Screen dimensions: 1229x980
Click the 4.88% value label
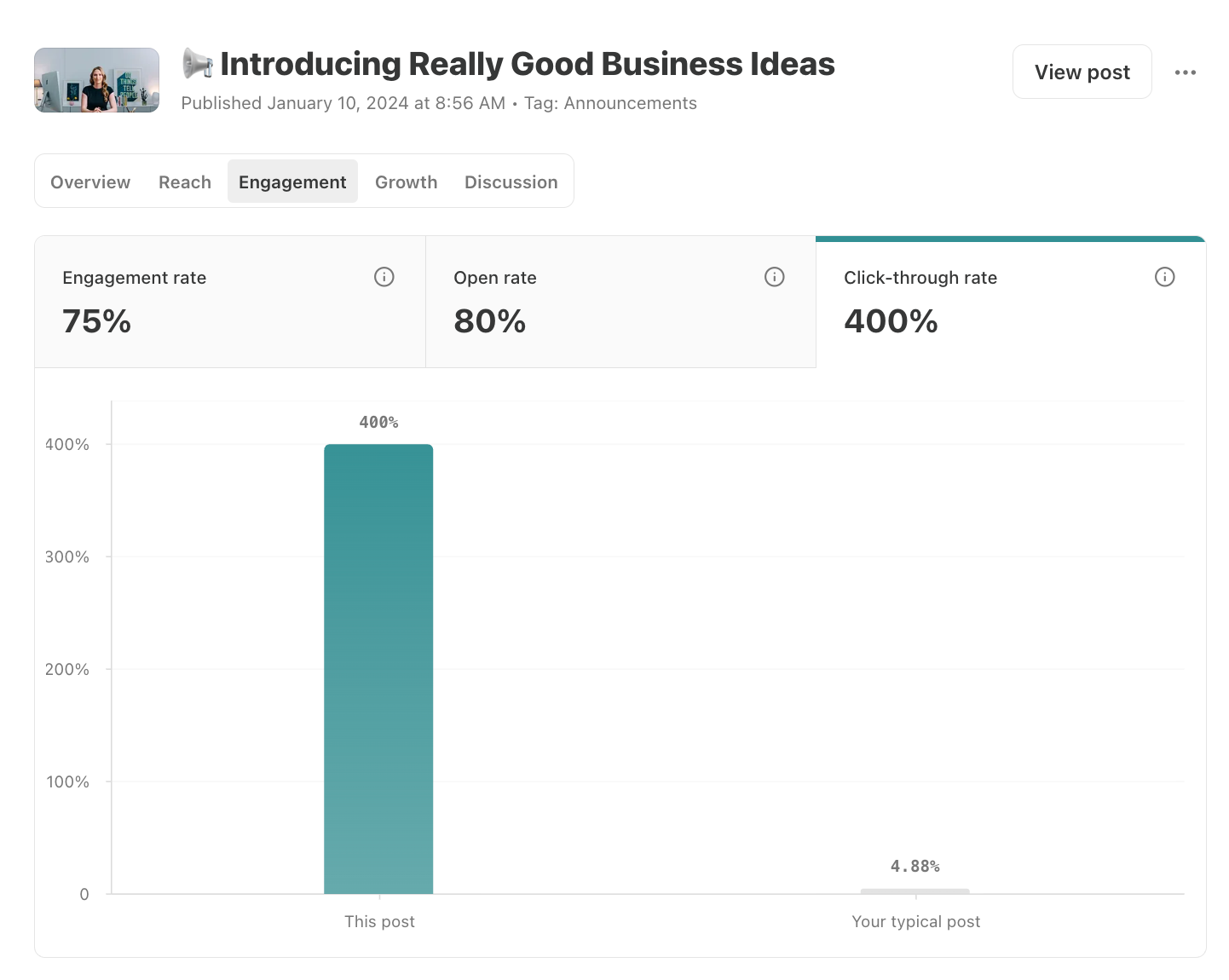[915, 867]
